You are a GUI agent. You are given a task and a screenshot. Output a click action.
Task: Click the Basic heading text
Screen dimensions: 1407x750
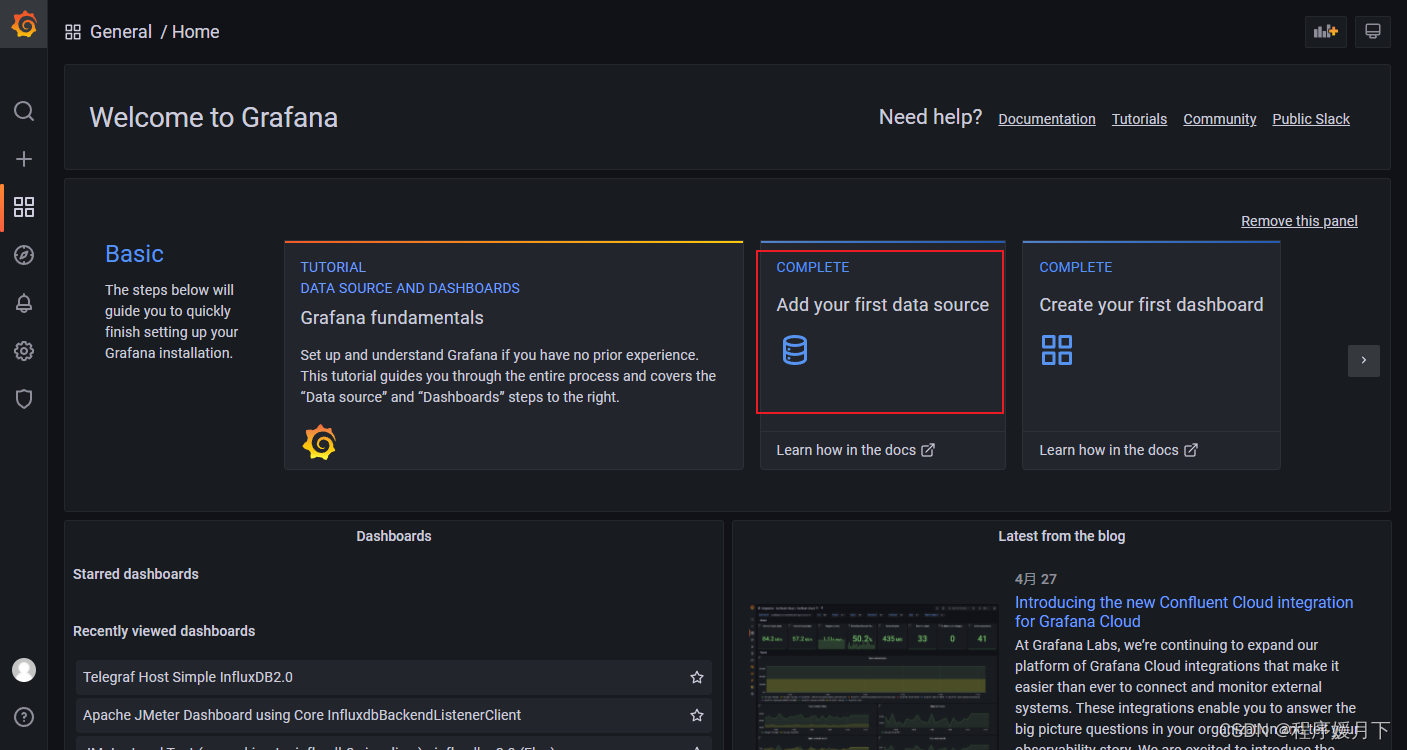click(x=134, y=254)
